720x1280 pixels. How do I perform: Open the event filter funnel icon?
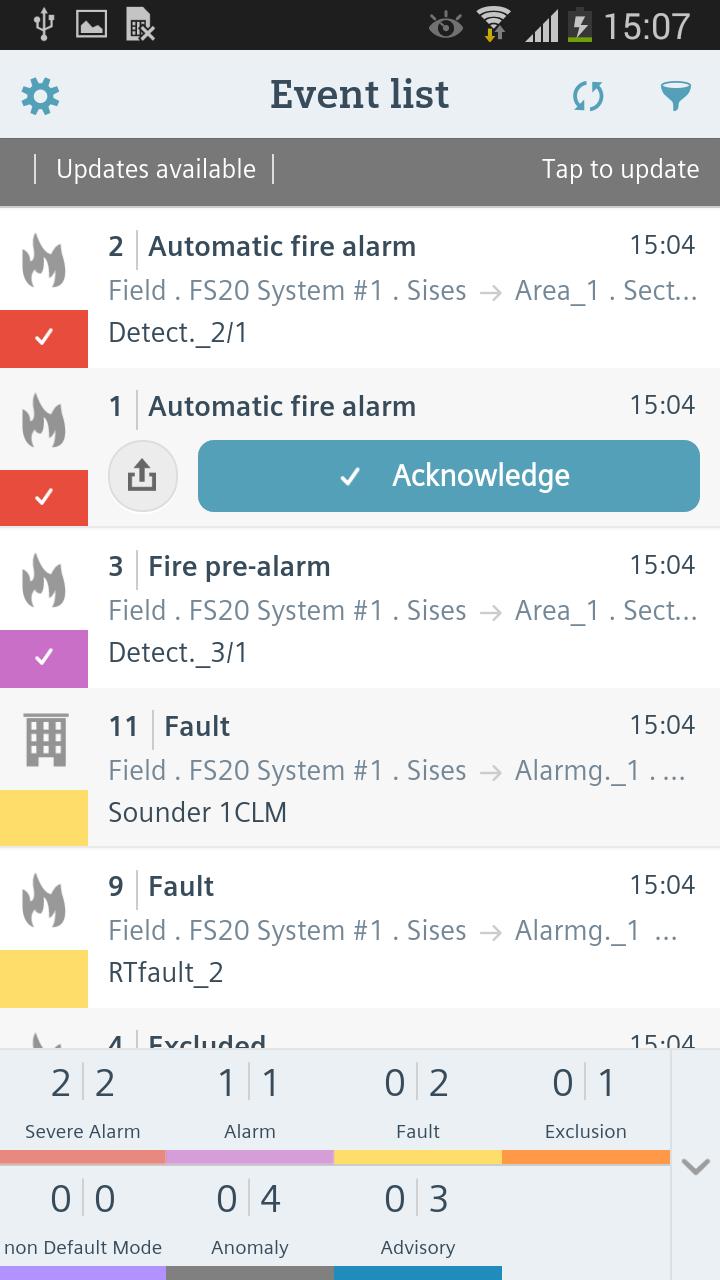click(x=676, y=96)
